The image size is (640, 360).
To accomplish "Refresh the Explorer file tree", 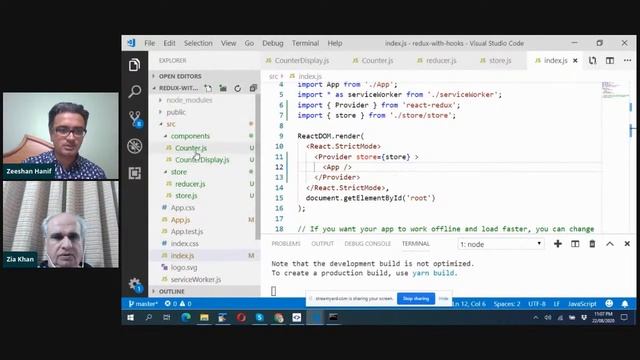I will (238, 88).
